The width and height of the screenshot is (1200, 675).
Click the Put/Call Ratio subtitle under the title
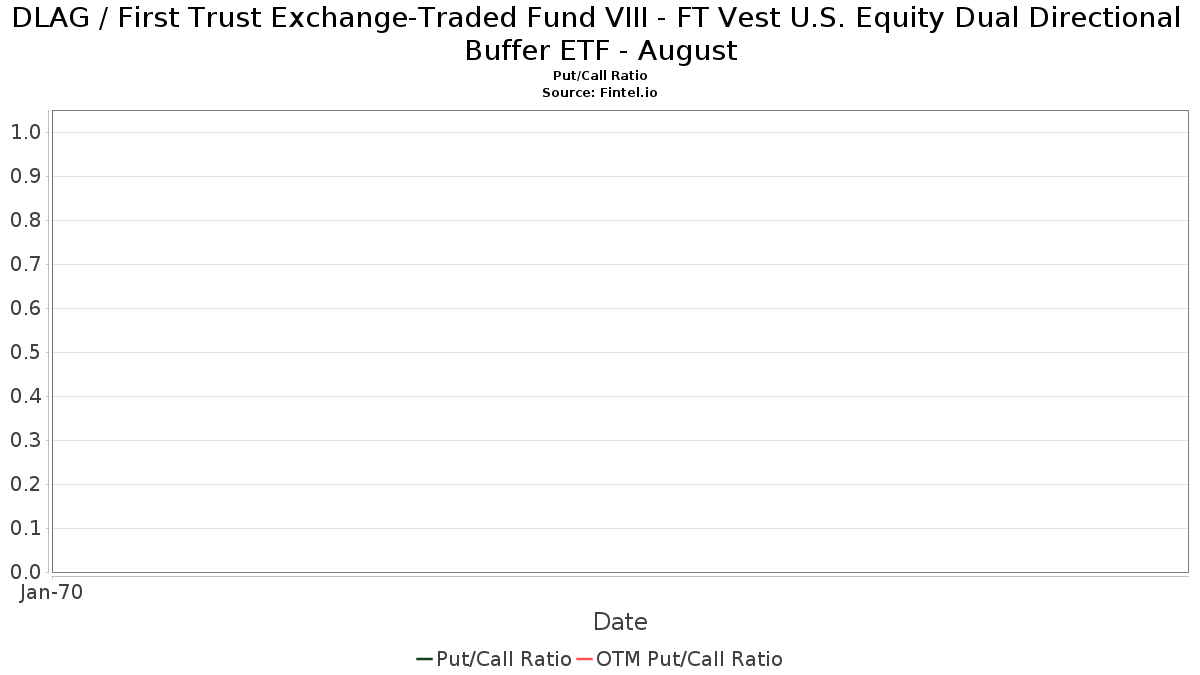click(x=600, y=76)
